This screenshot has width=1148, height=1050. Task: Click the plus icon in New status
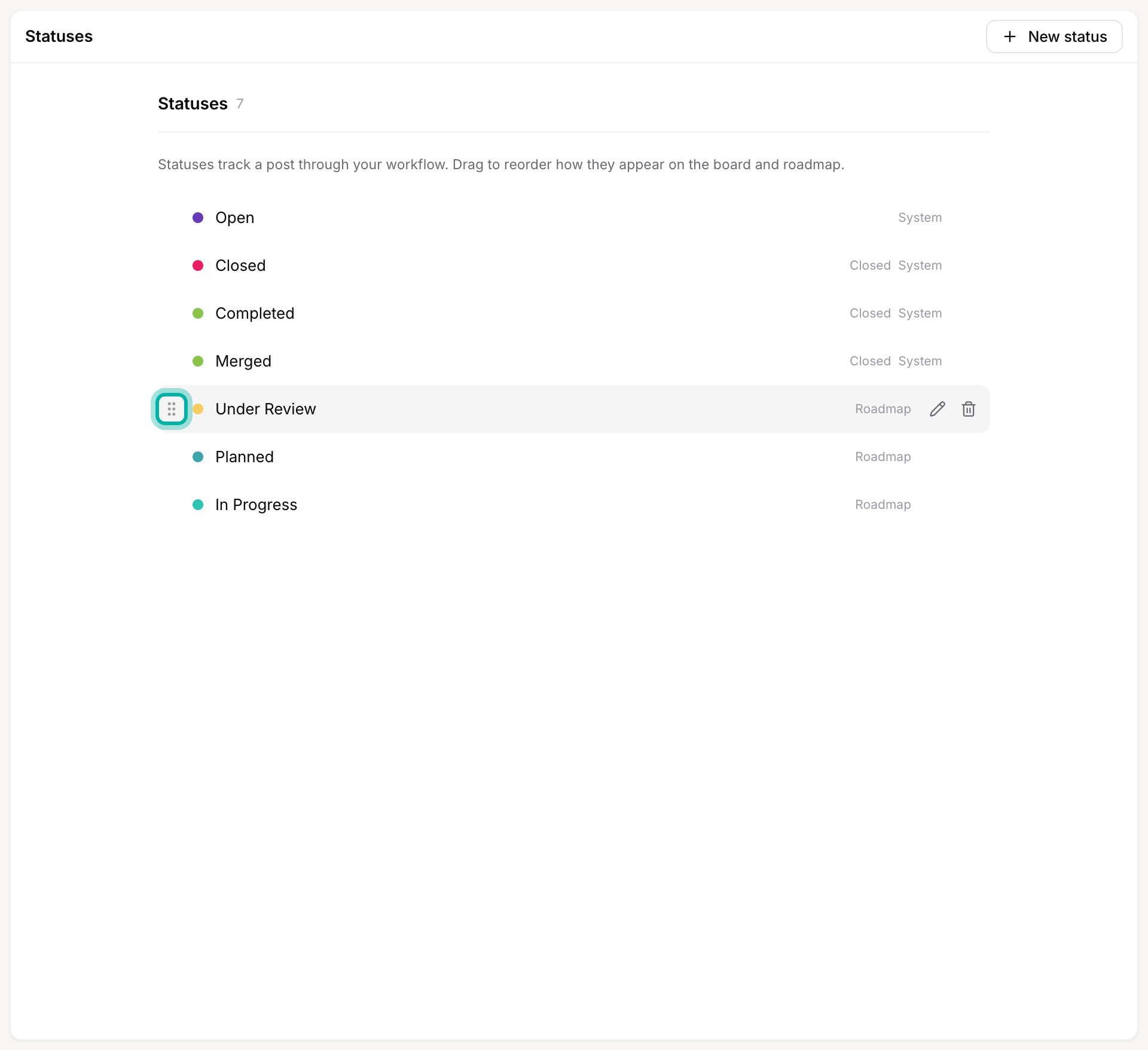[1010, 36]
